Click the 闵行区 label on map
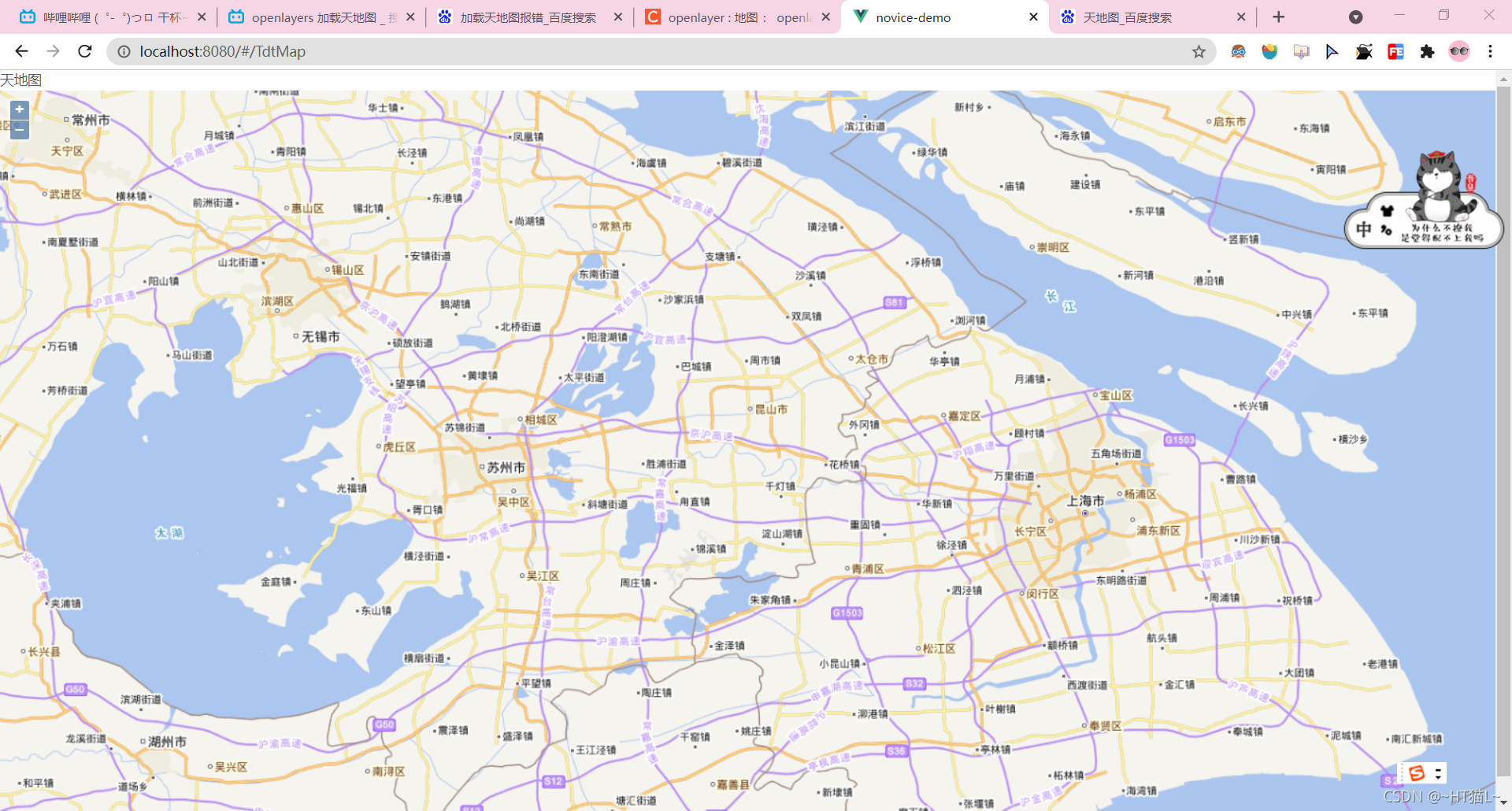Image resolution: width=1512 pixels, height=811 pixels. tap(1043, 594)
